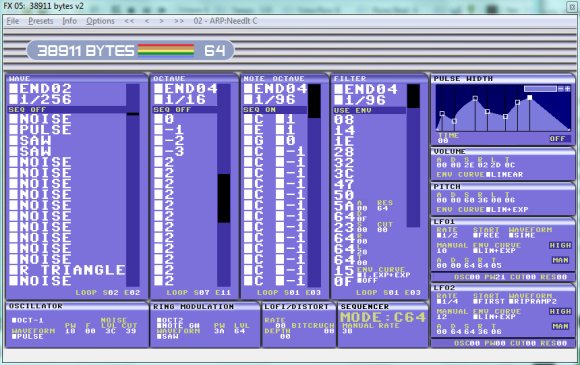Click LOOP end E11 in Octave panel
The width and height of the screenshot is (580, 365).
[x=223, y=293]
